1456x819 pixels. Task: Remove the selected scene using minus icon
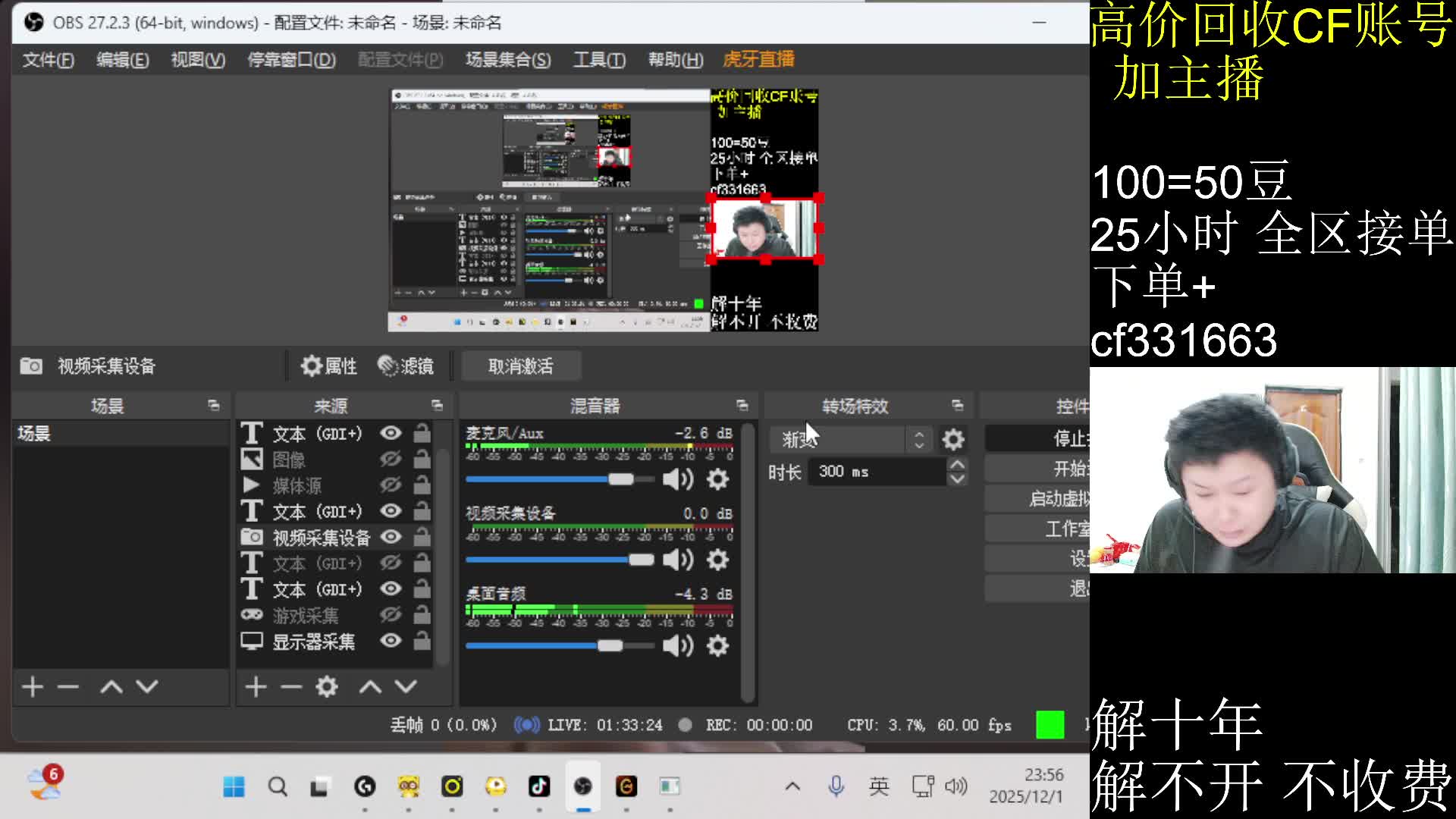(67, 687)
